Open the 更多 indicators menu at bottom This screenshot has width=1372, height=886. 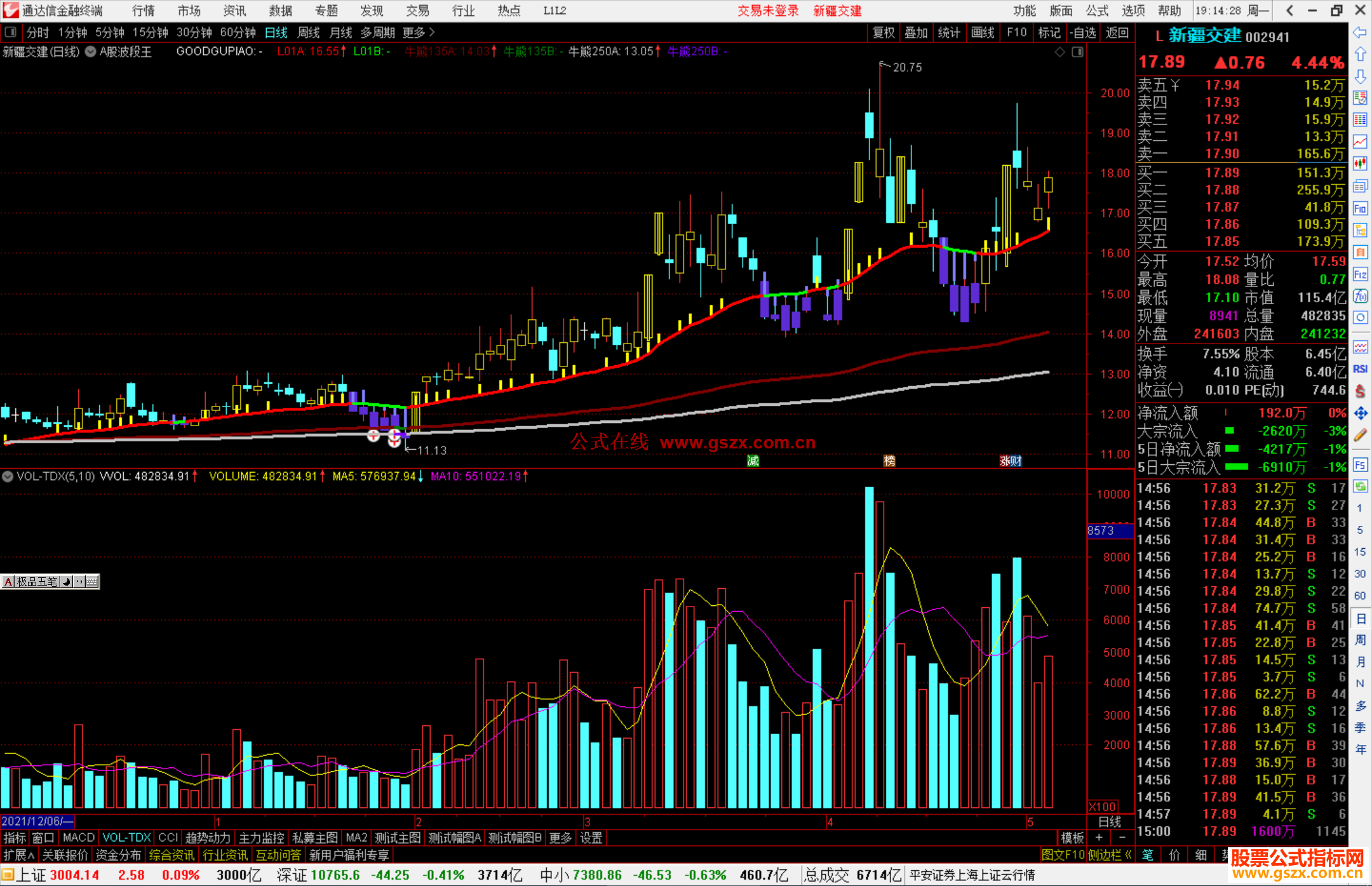560,838
